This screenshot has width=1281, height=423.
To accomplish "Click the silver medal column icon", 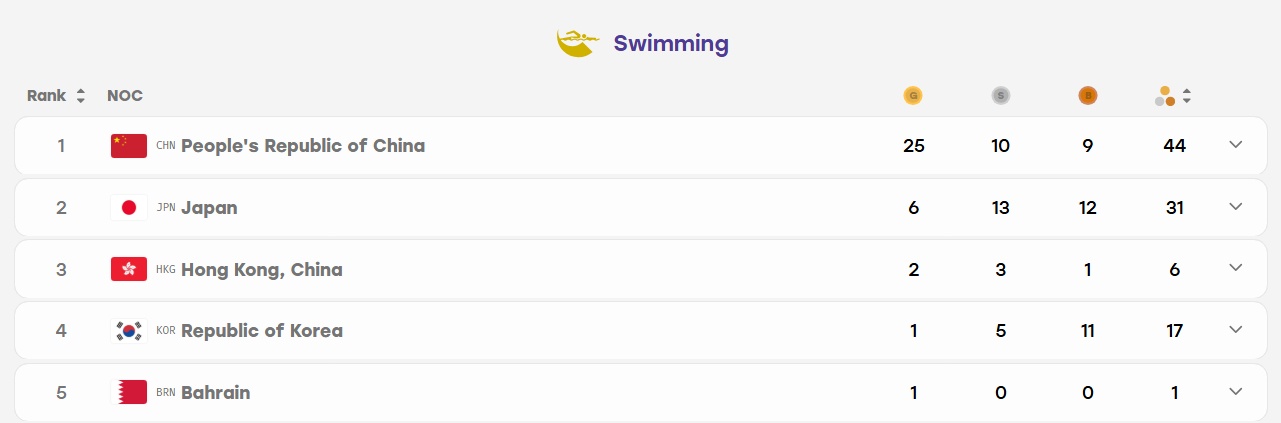I will pos(1000,96).
